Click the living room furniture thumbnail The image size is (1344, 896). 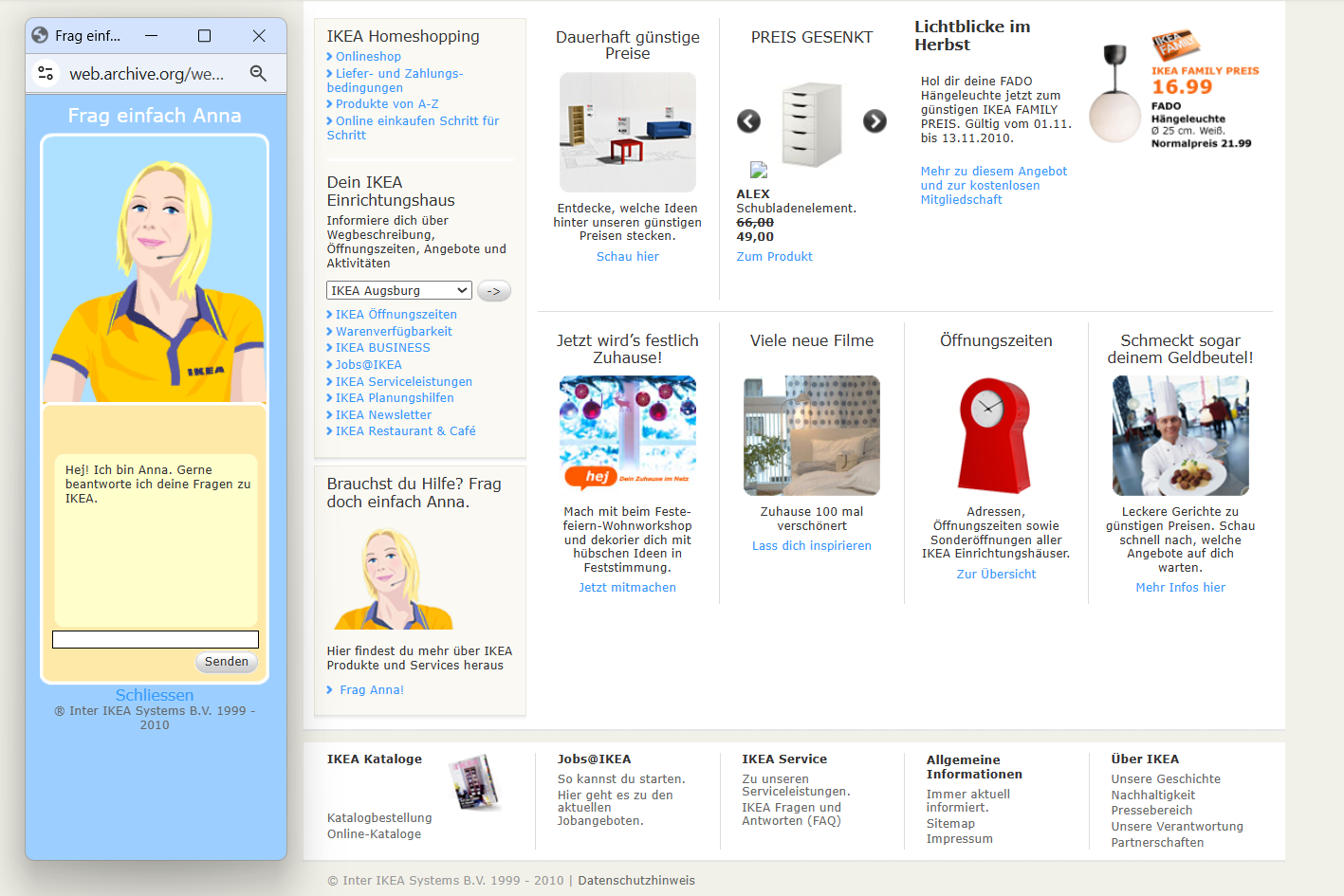(628, 133)
